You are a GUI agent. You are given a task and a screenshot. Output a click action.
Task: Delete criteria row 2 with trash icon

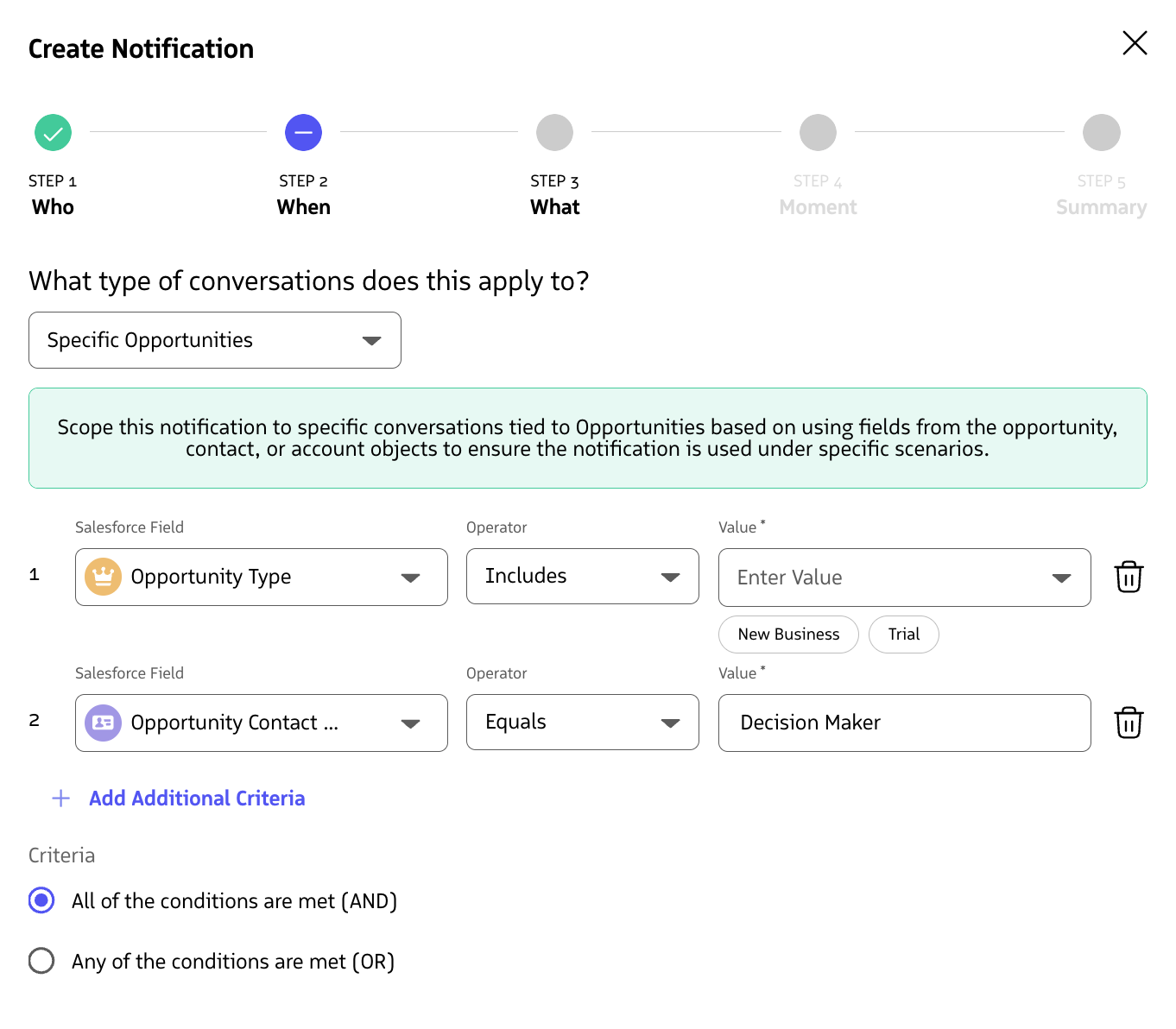coord(1128,723)
